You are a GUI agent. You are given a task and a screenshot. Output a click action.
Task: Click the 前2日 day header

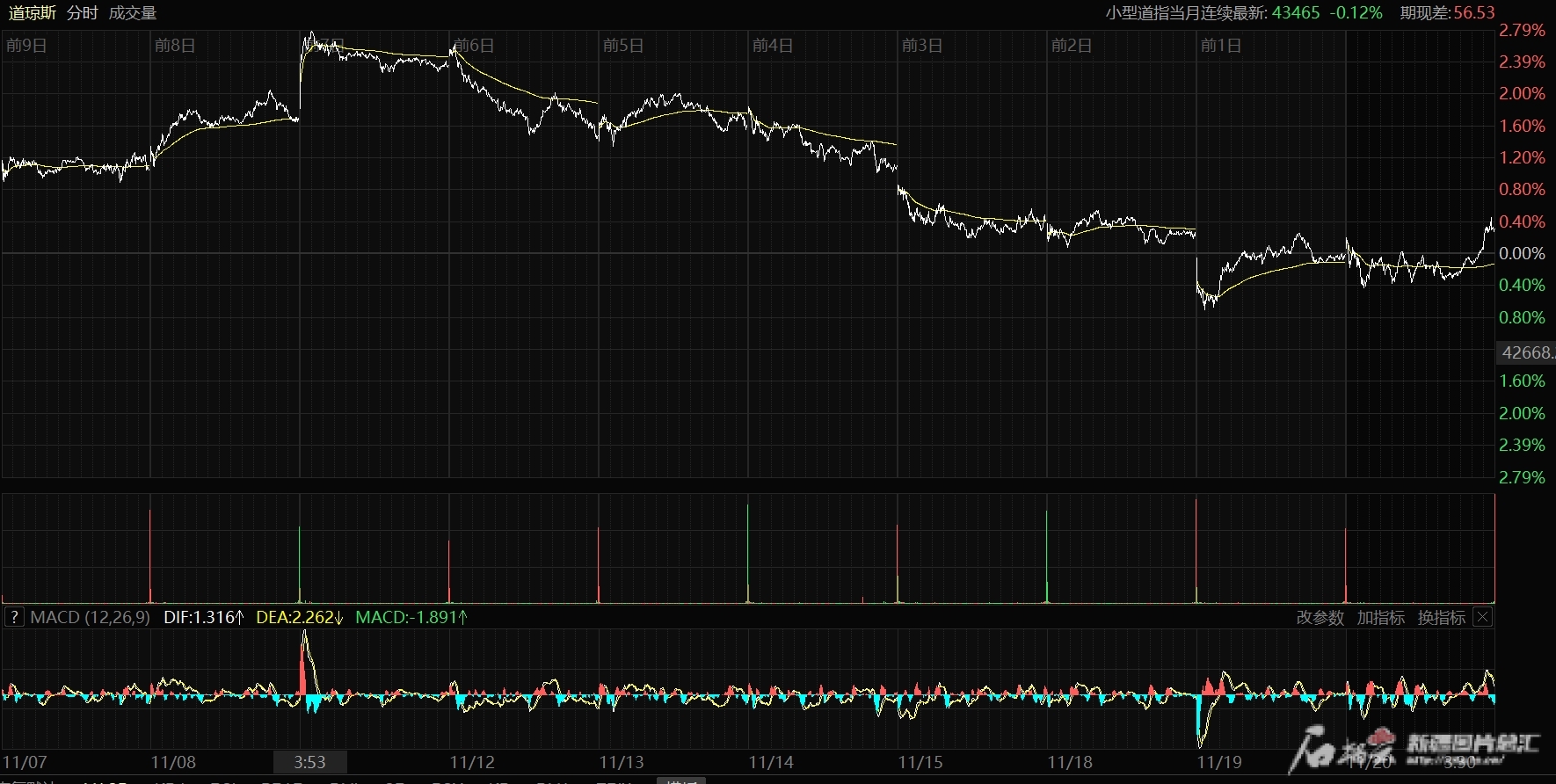pyautogui.click(x=1072, y=46)
